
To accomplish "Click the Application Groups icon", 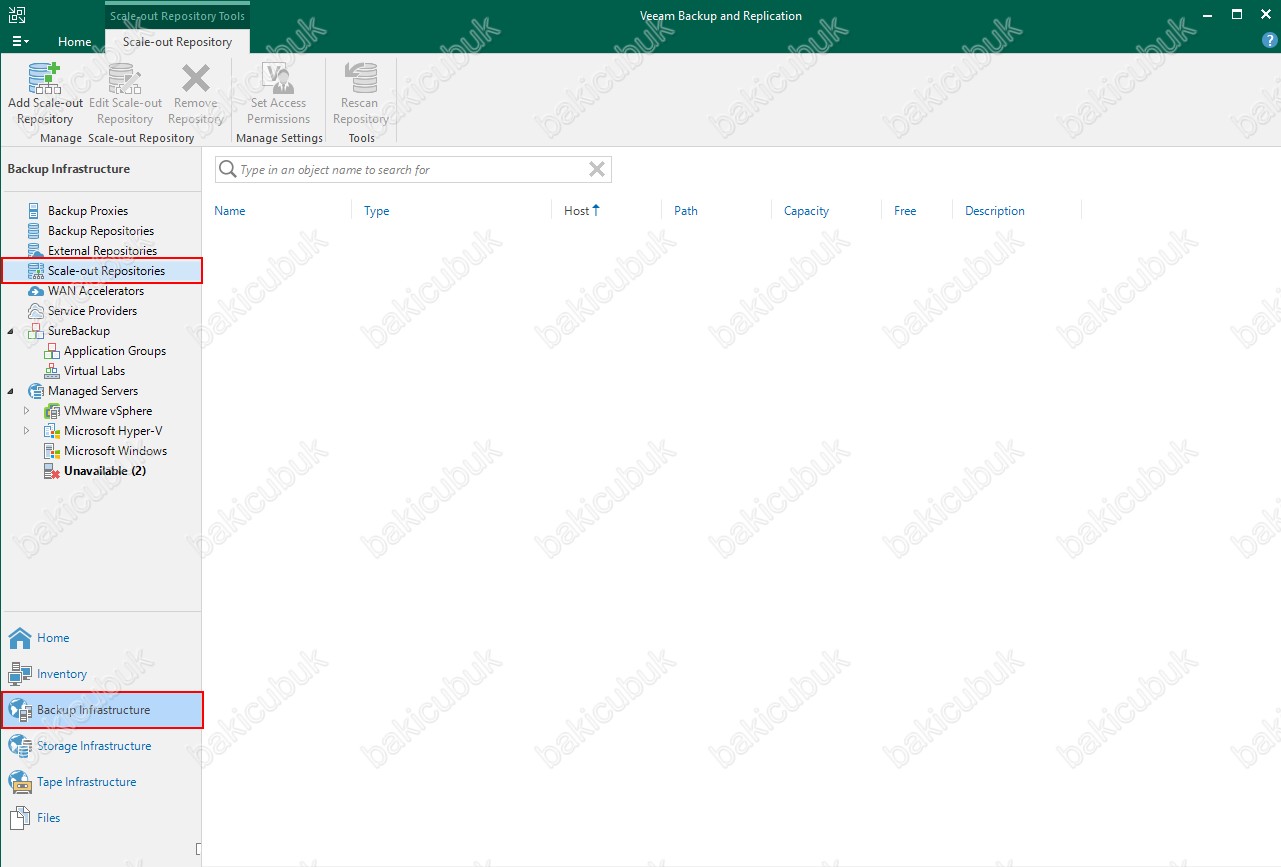I will (52, 351).
